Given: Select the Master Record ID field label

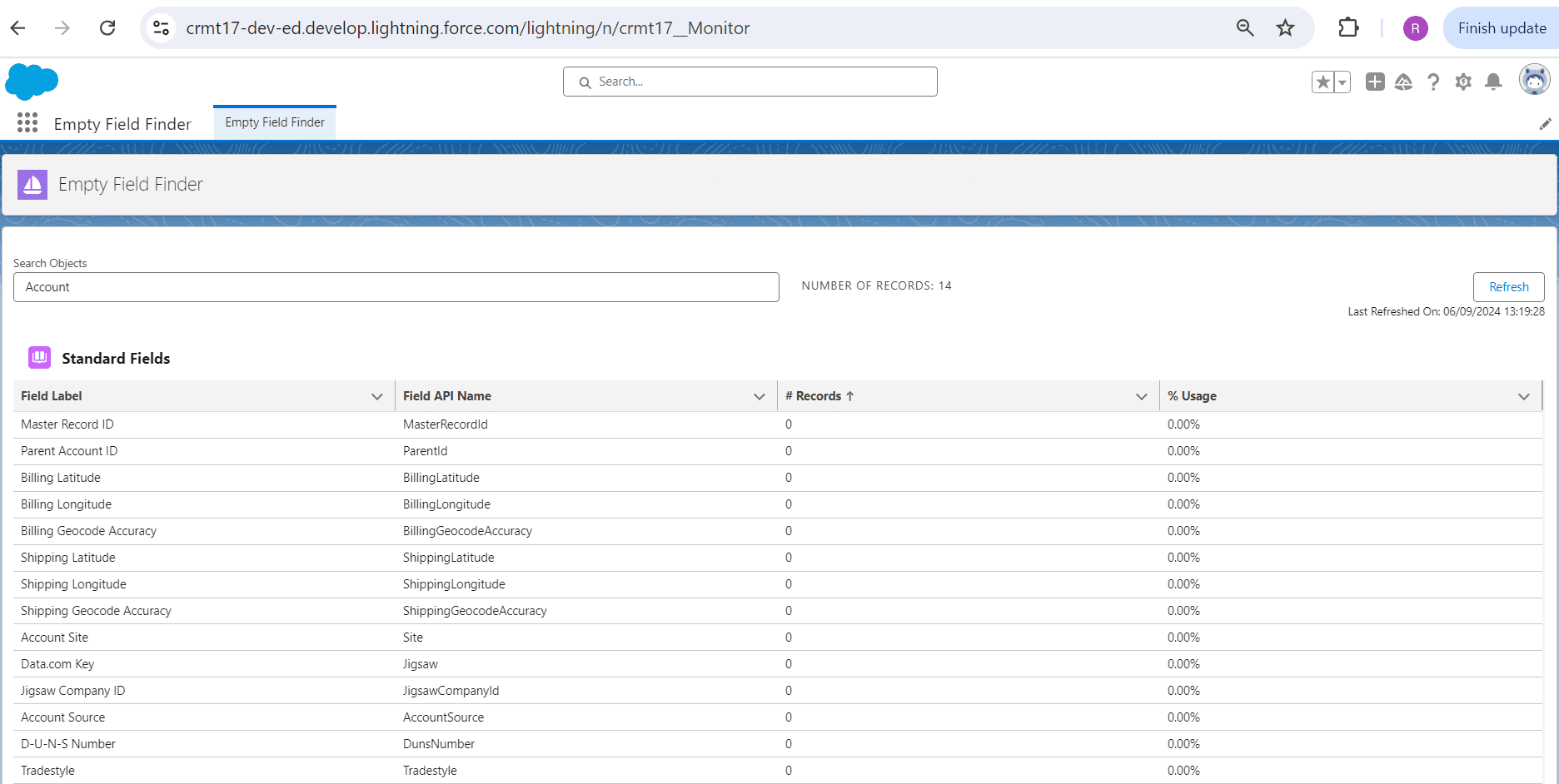Looking at the screenshot, I should click(67, 424).
